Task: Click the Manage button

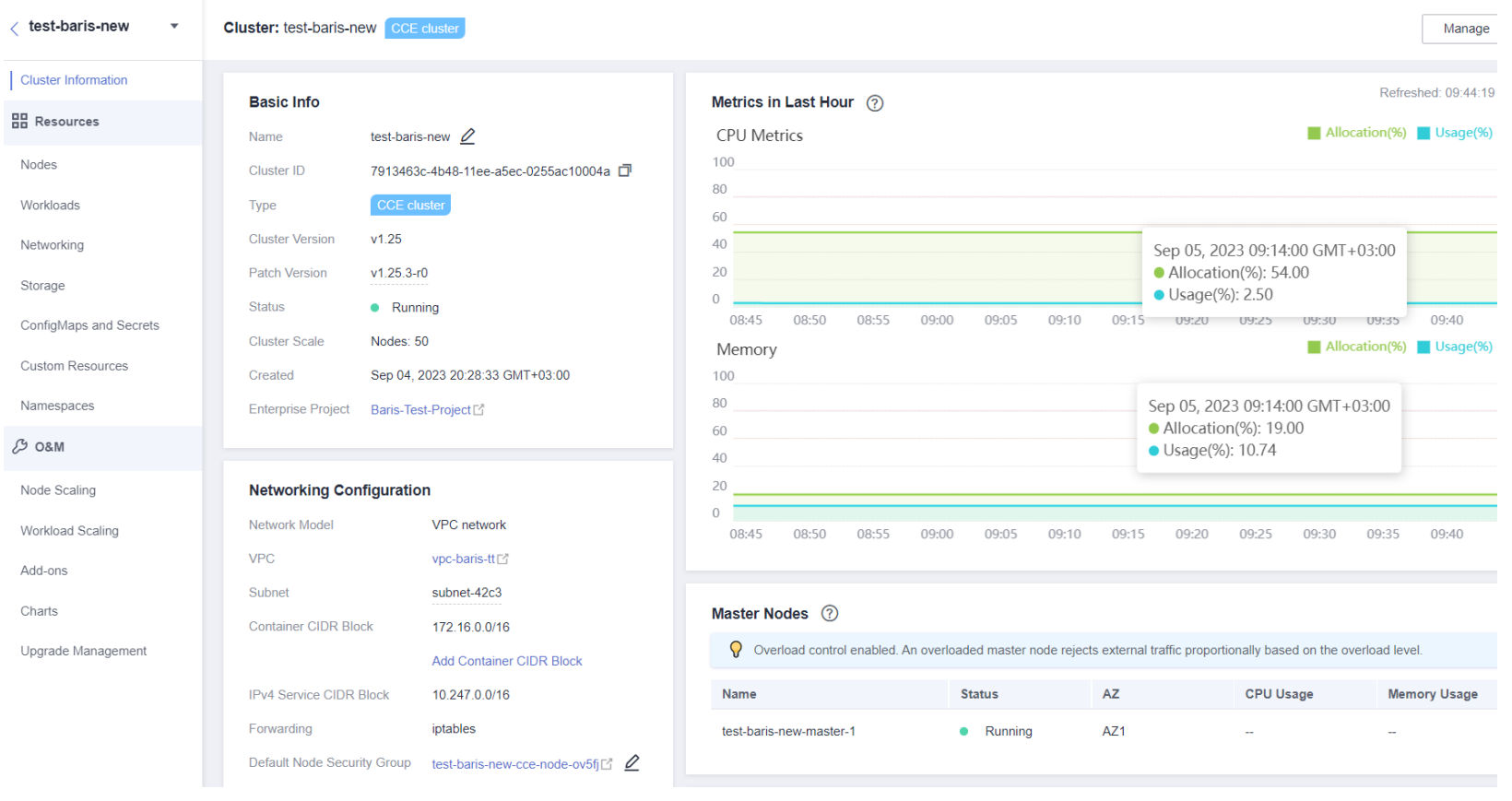Action: (1465, 29)
